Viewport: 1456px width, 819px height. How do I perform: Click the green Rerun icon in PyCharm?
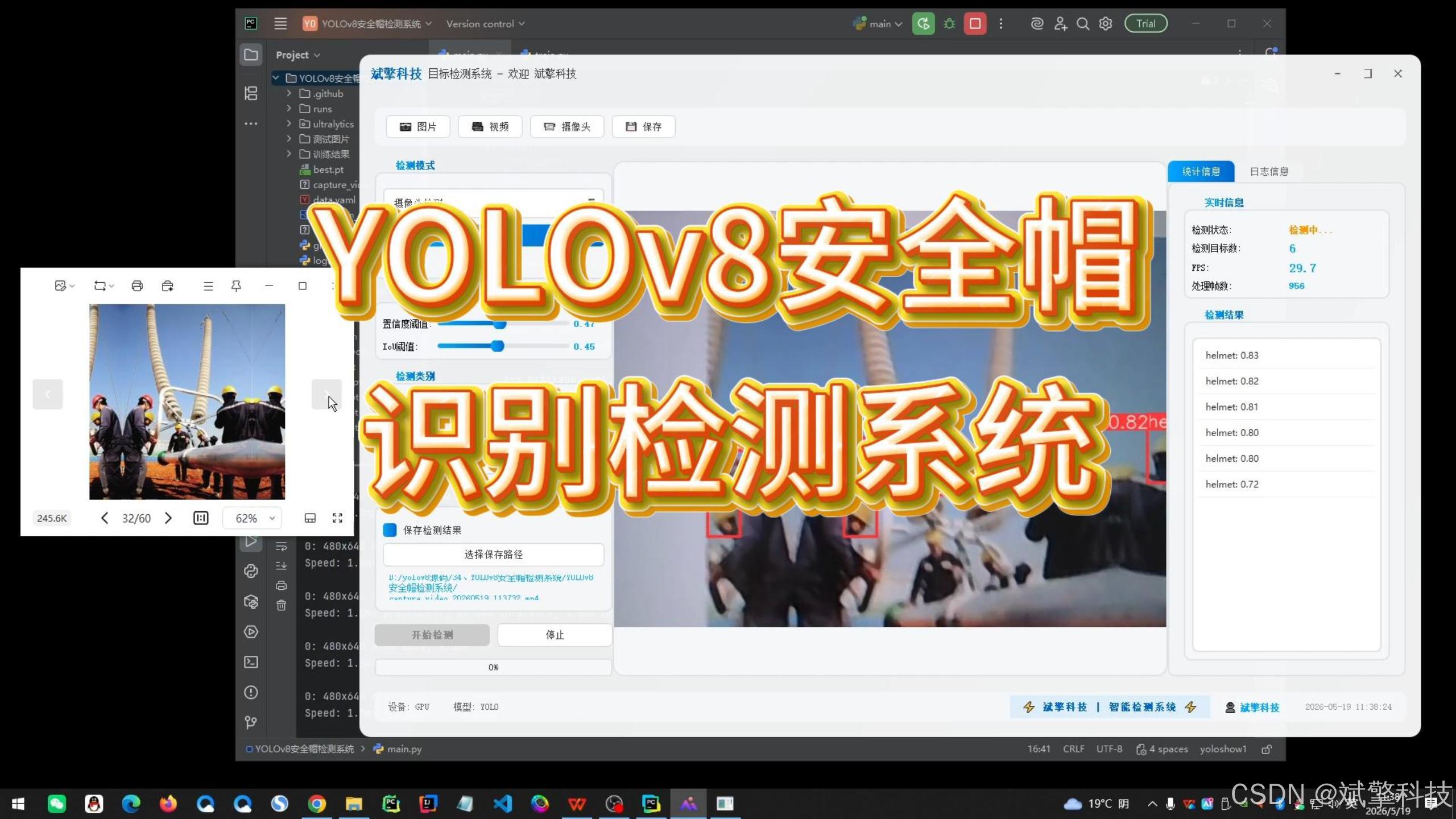click(x=923, y=23)
